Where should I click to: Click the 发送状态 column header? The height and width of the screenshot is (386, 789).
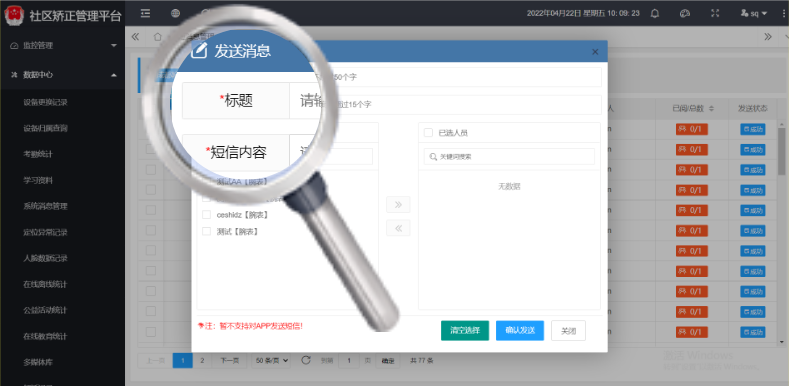pyautogui.click(x=753, y=109)
